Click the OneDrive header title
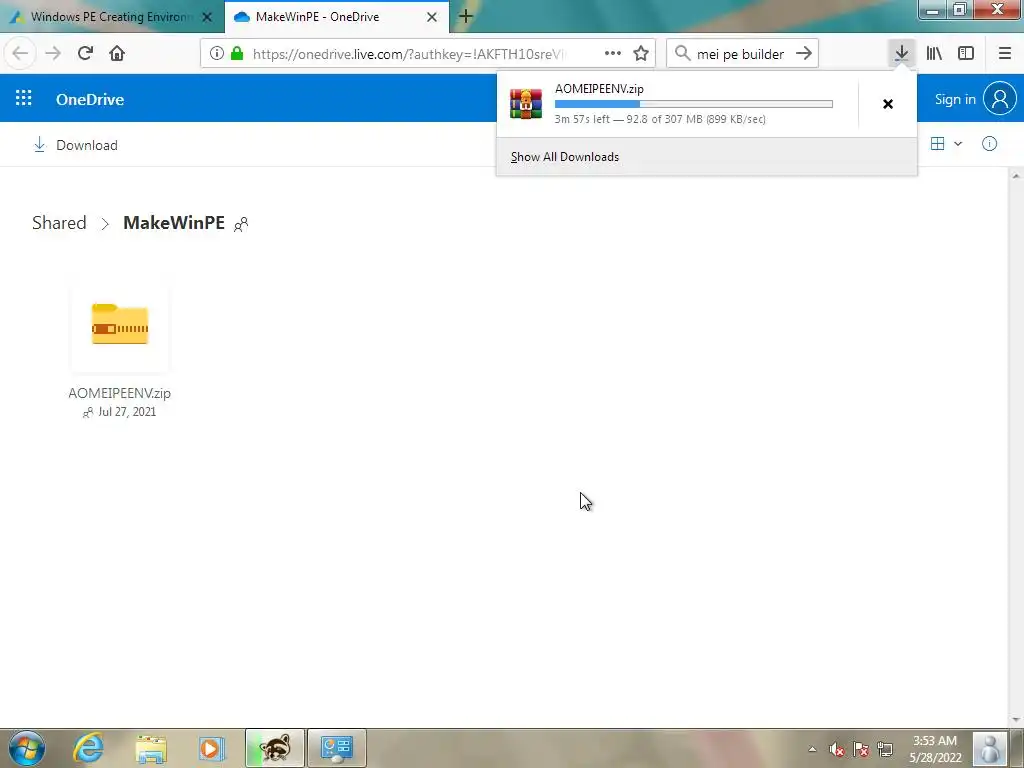This screenshot has height=768, width=1024. coord(90,99)
